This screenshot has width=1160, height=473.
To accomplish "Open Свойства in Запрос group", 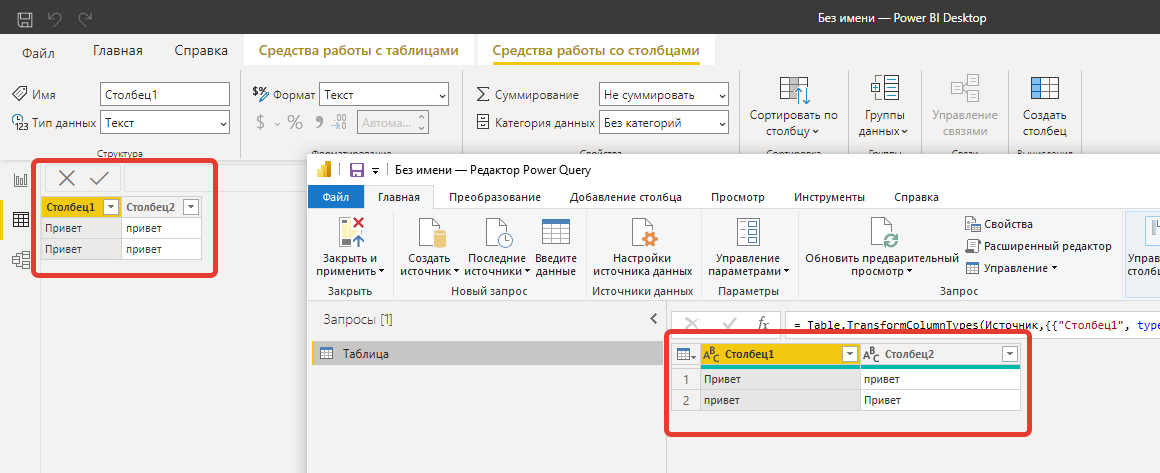I will click(999, 224).
